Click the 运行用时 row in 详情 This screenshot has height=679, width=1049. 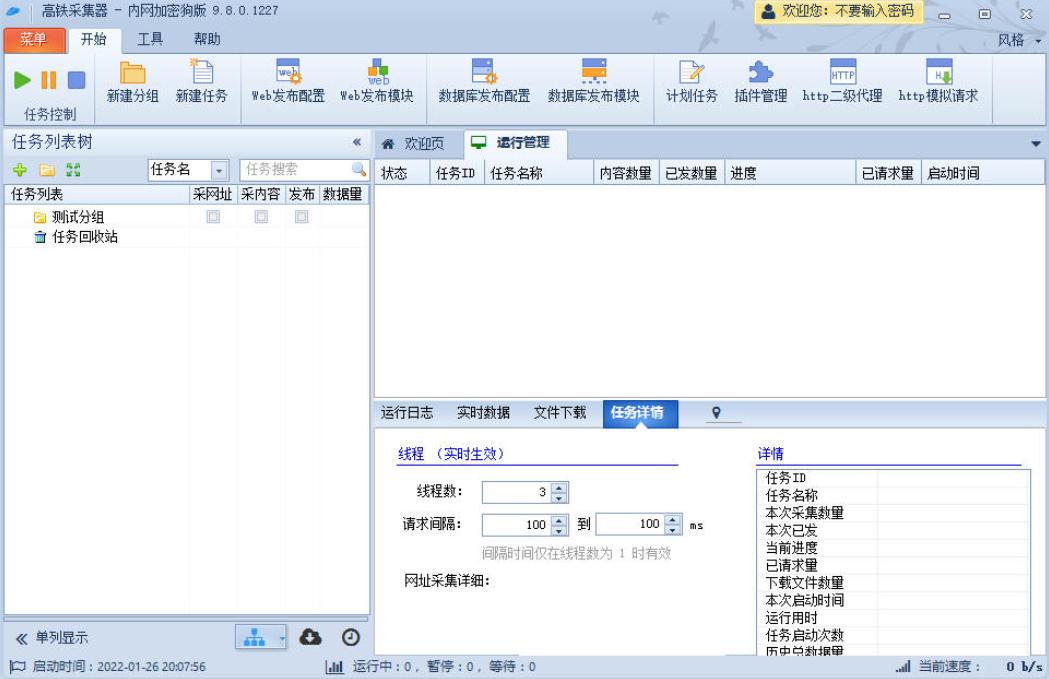[x=893, y=617]
